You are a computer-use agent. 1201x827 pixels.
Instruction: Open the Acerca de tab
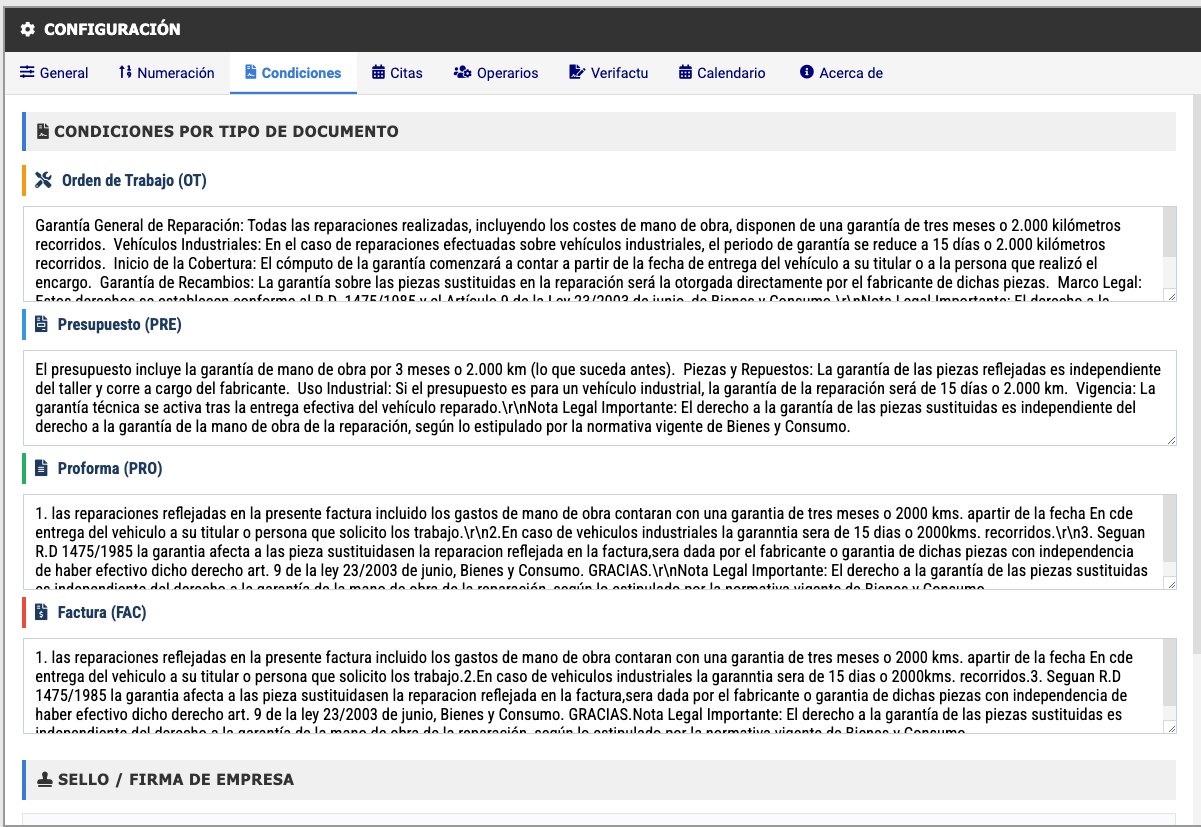point(841,73)
